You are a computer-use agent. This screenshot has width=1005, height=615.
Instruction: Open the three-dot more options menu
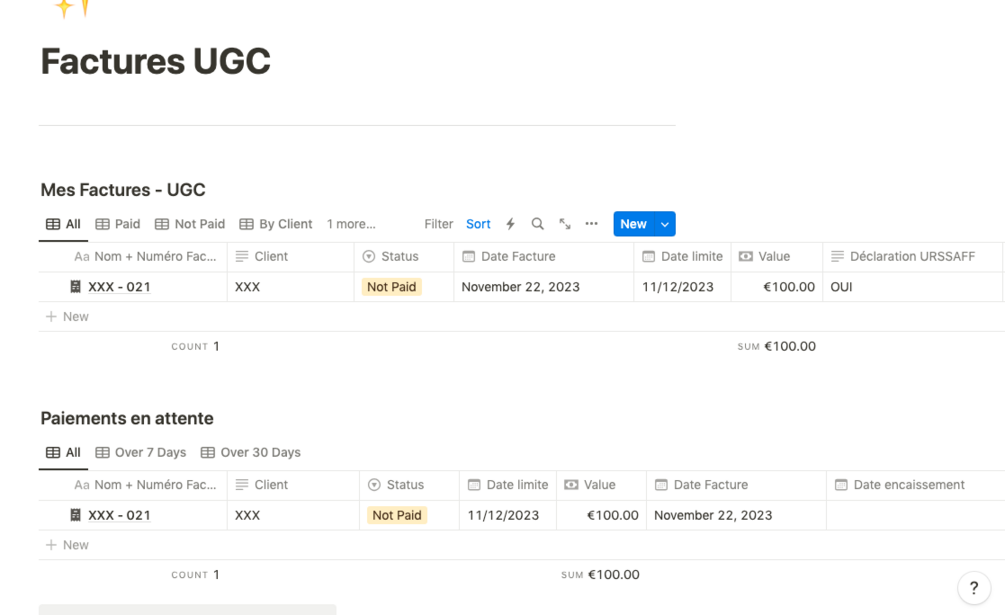(x=592, y=224)
